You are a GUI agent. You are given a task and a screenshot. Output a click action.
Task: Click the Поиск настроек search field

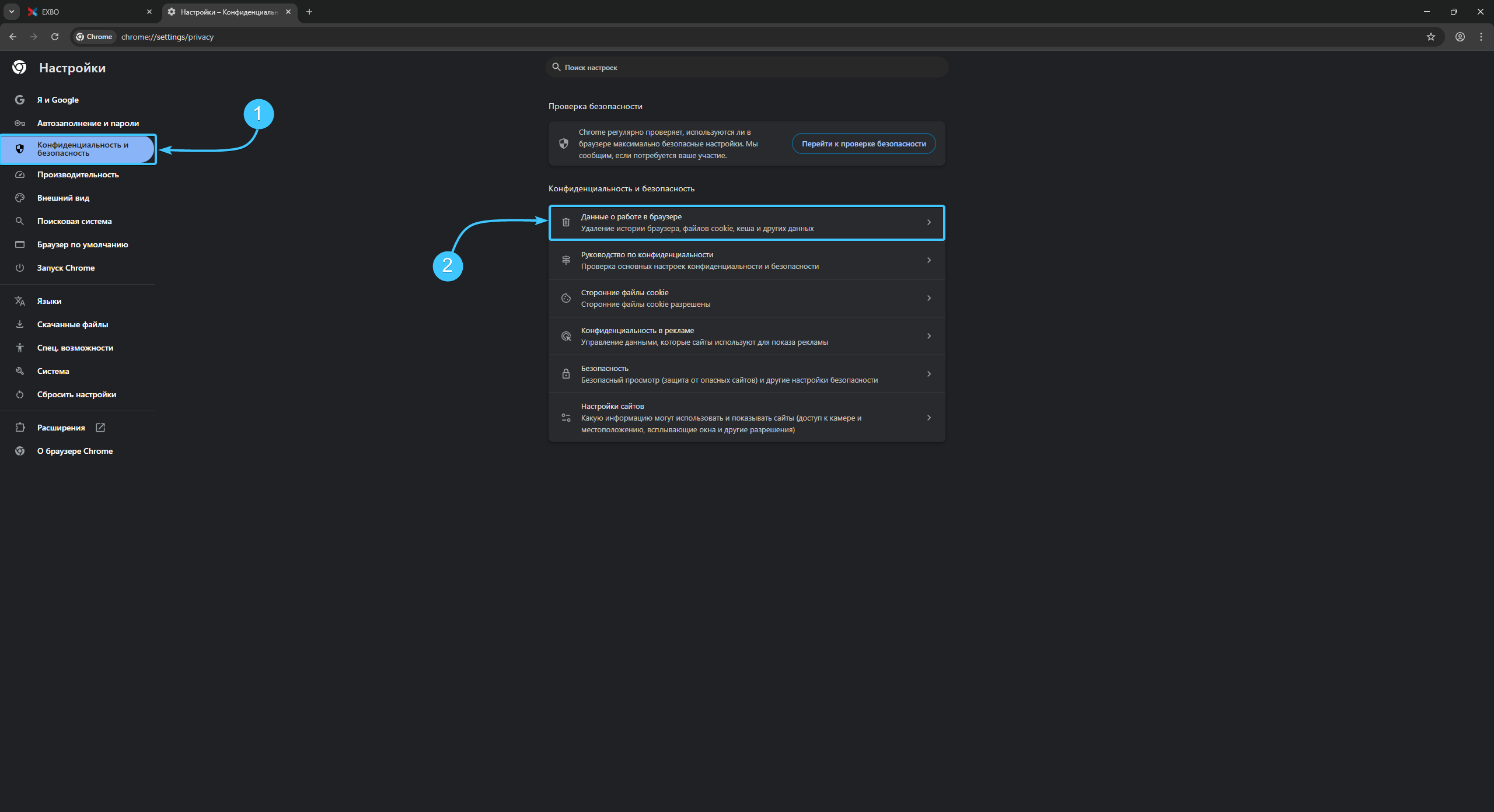pos(747,68)
